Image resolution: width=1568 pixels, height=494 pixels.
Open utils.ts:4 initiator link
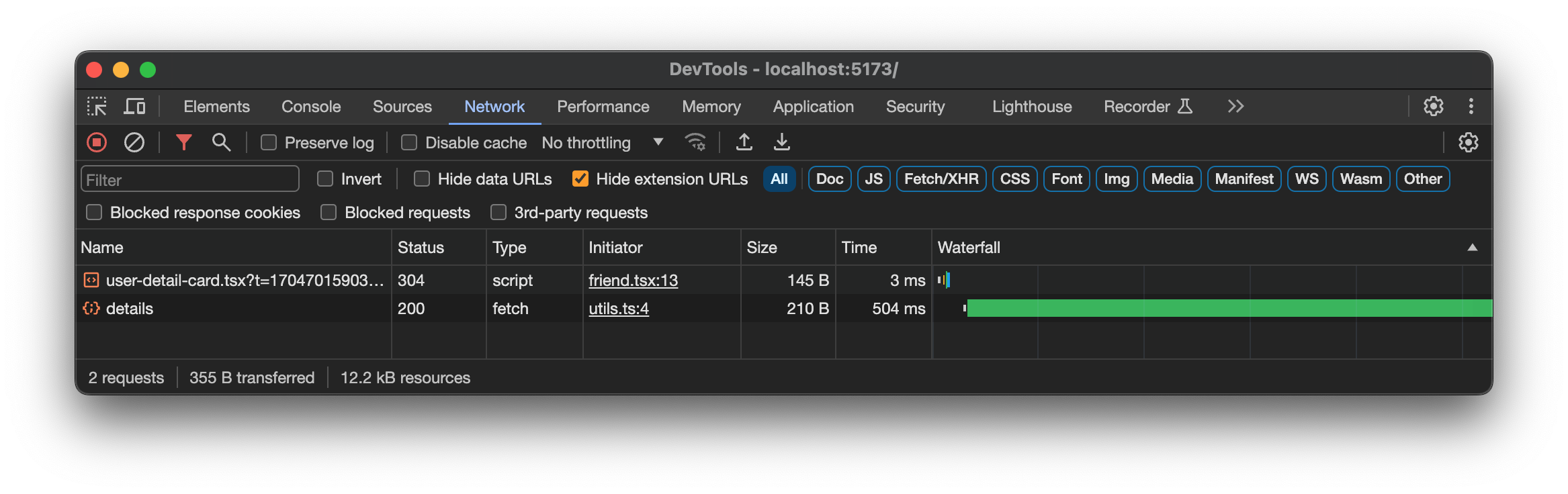pyautogui.click(x=619, y=309)
